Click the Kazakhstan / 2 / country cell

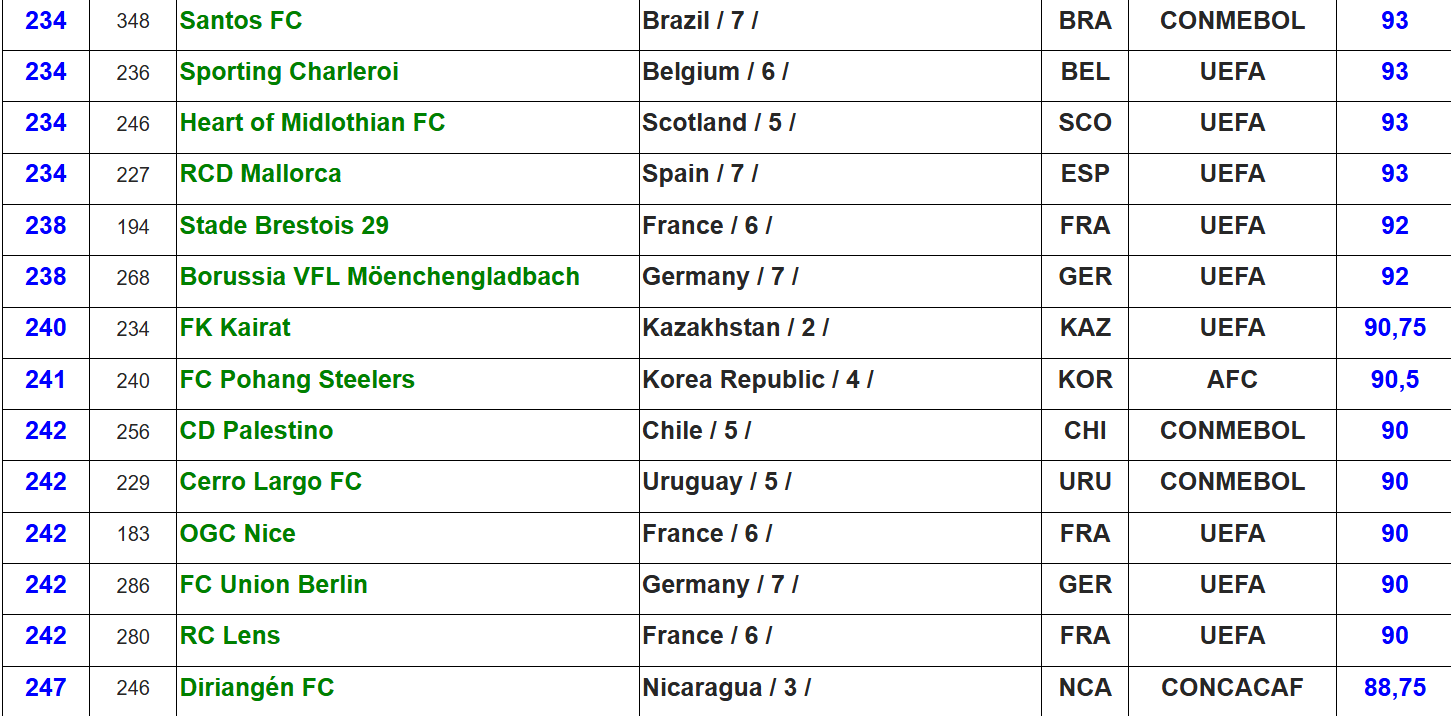[735, 328]
